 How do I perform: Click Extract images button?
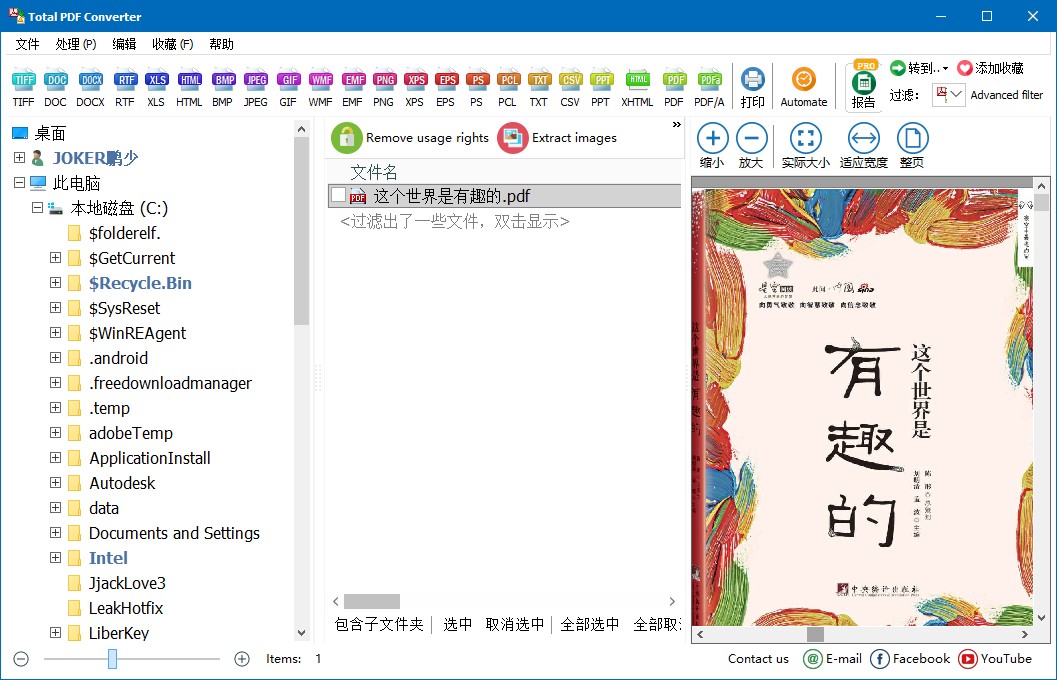pos(557,137)
